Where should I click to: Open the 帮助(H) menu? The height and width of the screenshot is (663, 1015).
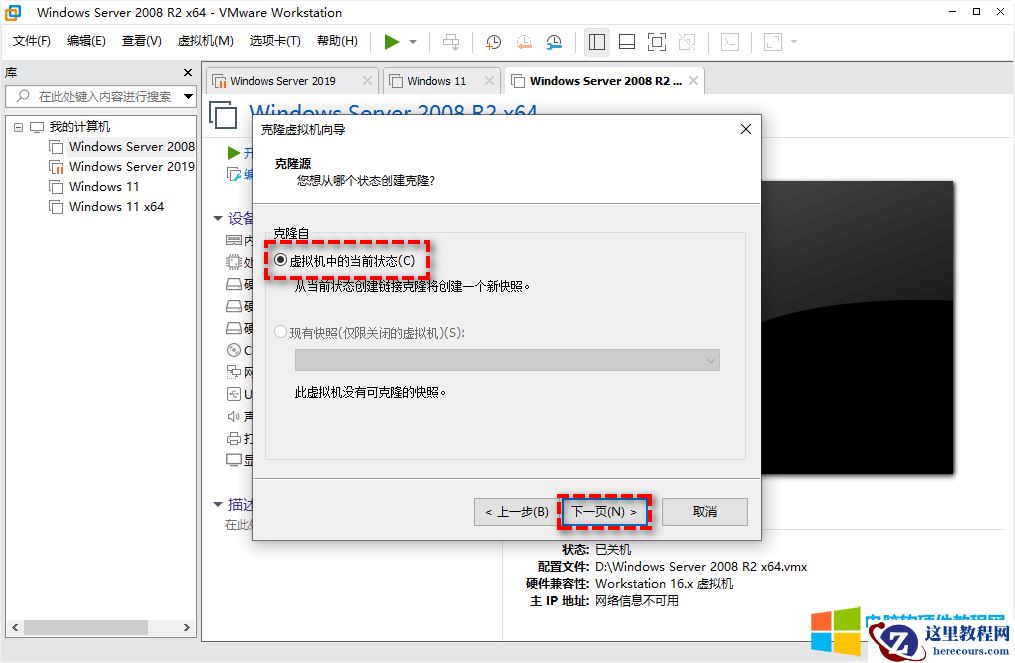tap(337, 41)
